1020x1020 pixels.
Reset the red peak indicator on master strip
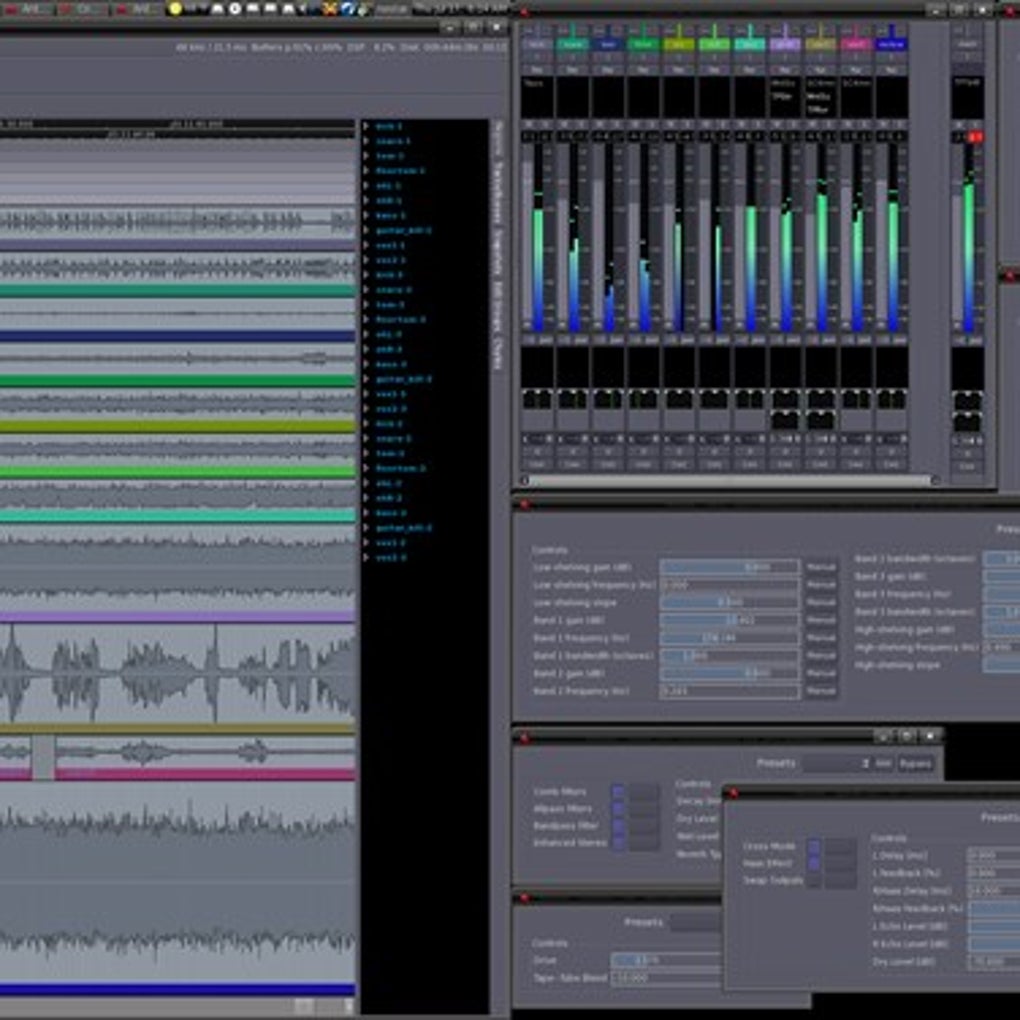975,136
